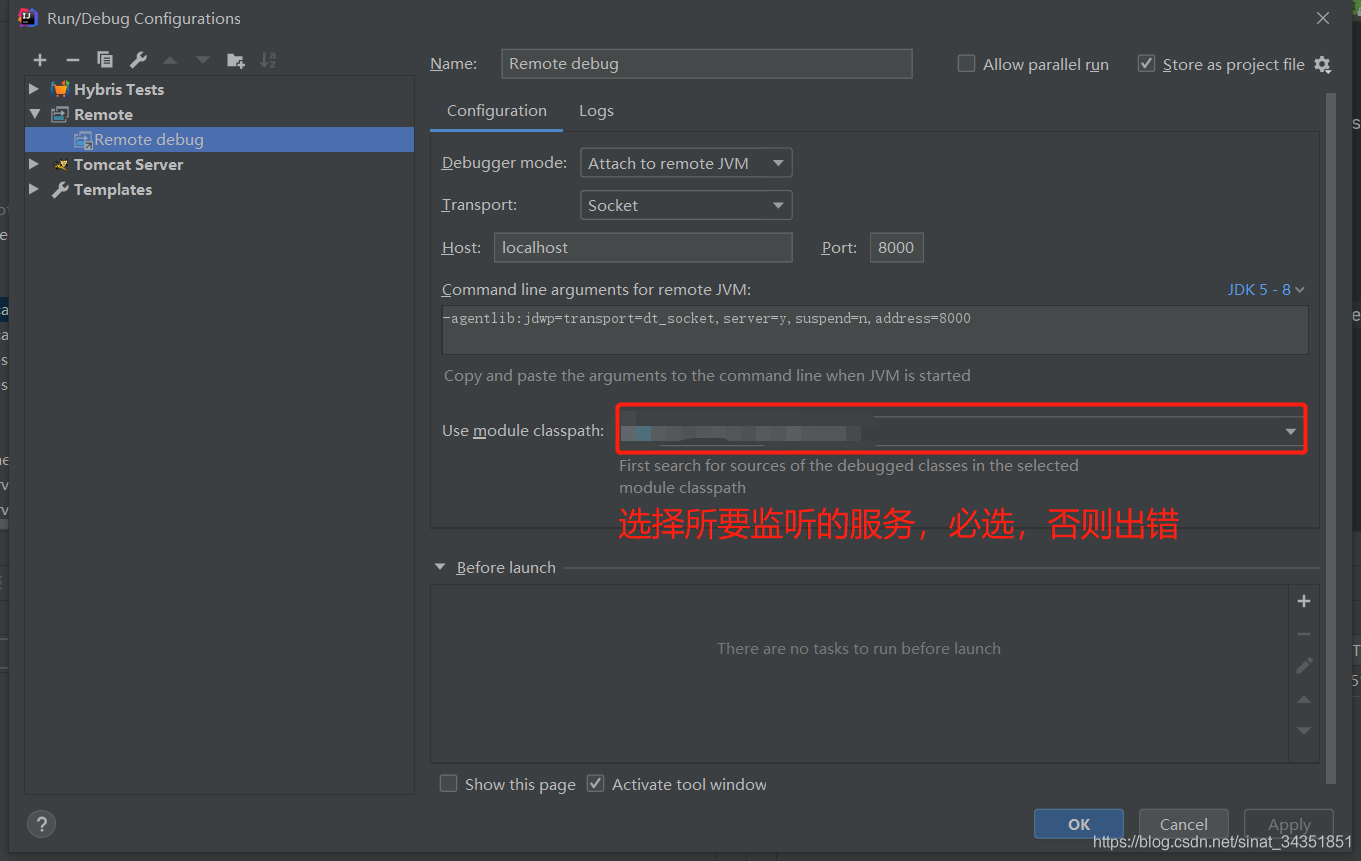
Task: Select the Hybris Tests label in the tree
Action: (119, 89)
